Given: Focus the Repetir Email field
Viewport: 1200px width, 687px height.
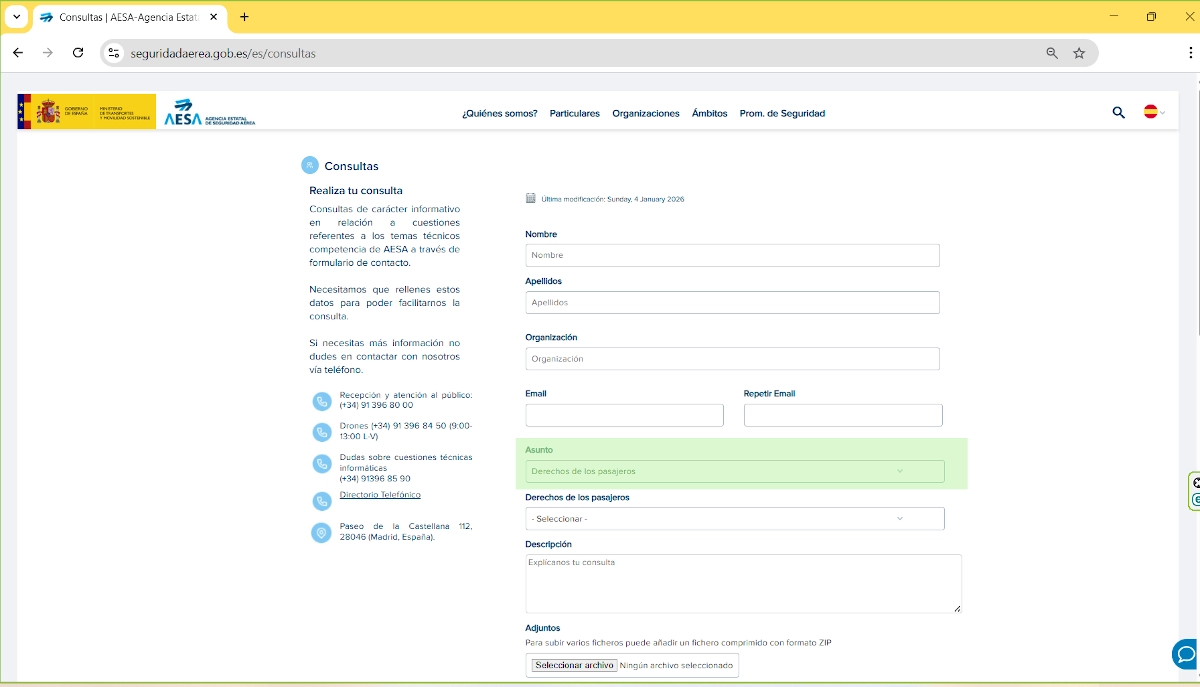Looking at the screenshot, I should coord(842,415).
